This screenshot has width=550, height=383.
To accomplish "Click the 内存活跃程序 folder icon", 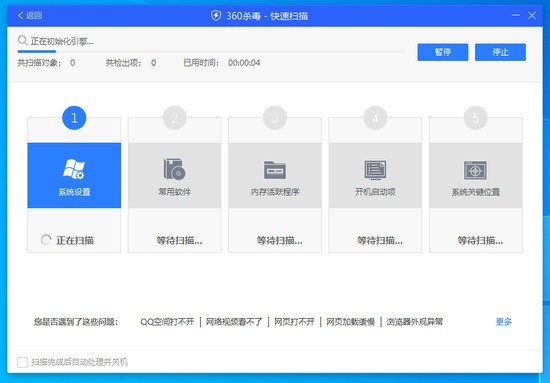I will tap(275, 170).
